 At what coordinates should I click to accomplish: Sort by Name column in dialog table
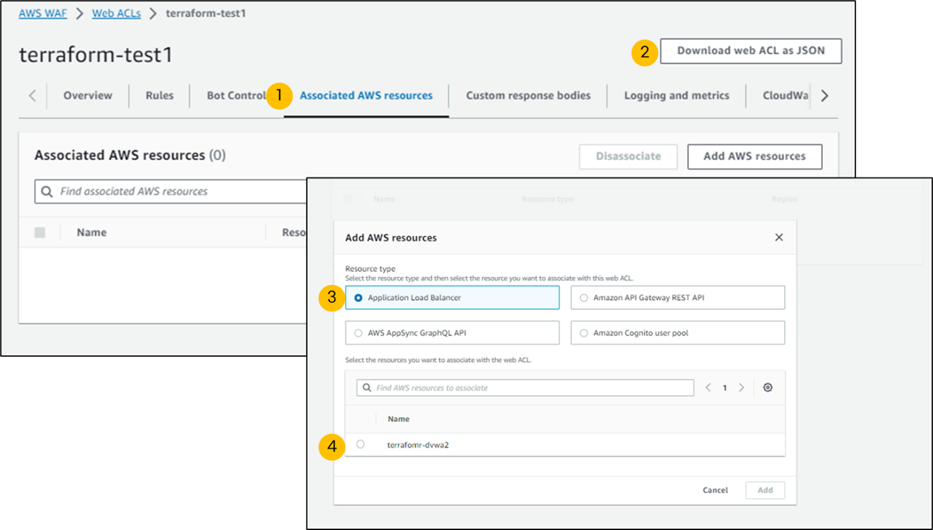[399, 419]
